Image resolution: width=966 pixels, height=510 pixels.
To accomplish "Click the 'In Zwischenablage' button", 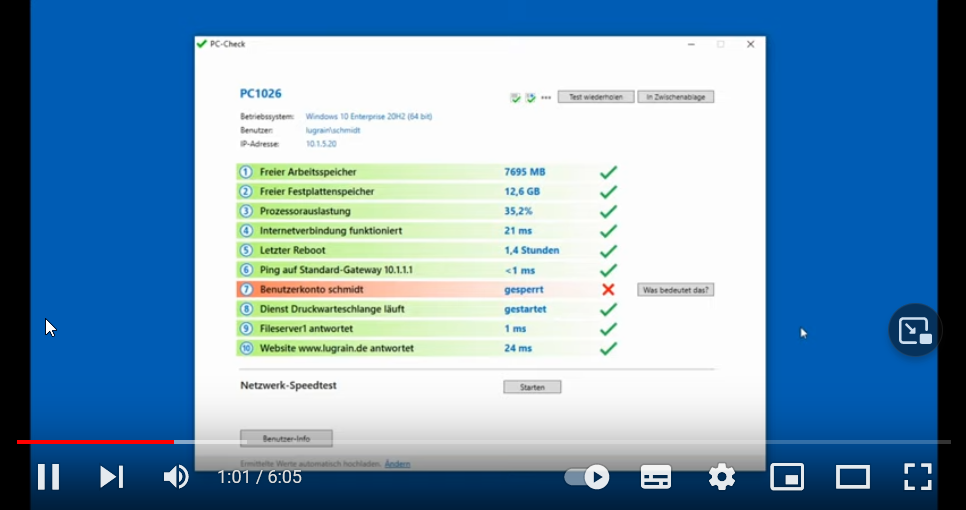I will click(676, 97).
